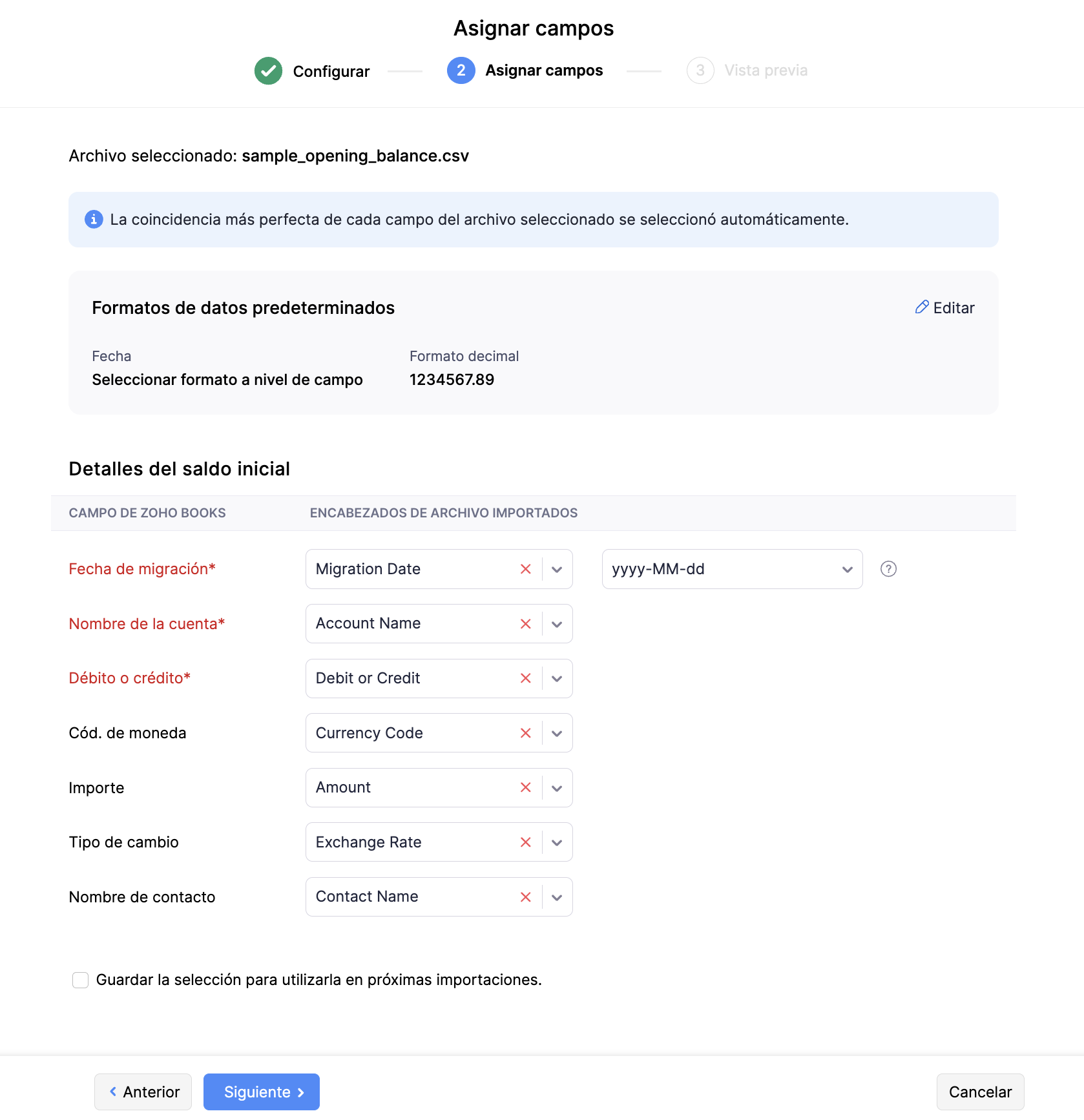Clear the Migration Date mapping with red X
Screen dimensions: 1084x1120
click(x=525, y=569)
